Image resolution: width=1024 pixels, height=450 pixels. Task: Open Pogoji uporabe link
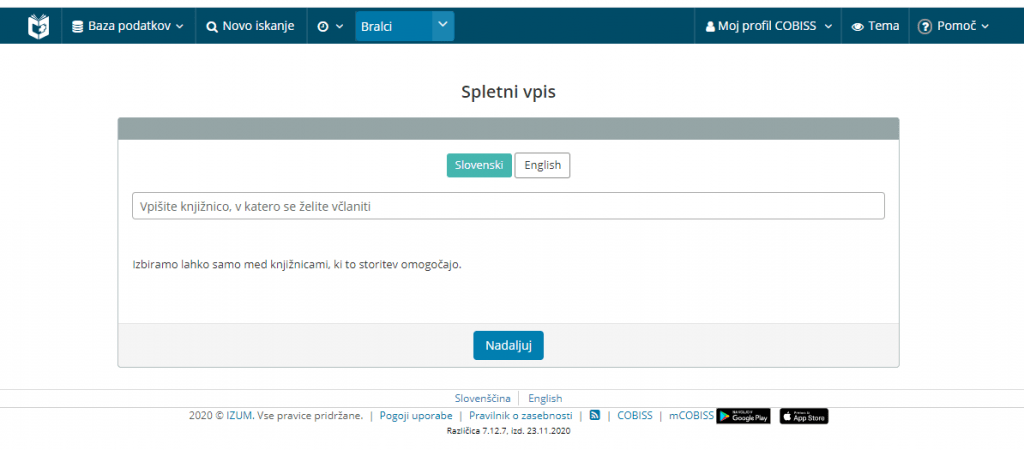click(x=416, y=415)
